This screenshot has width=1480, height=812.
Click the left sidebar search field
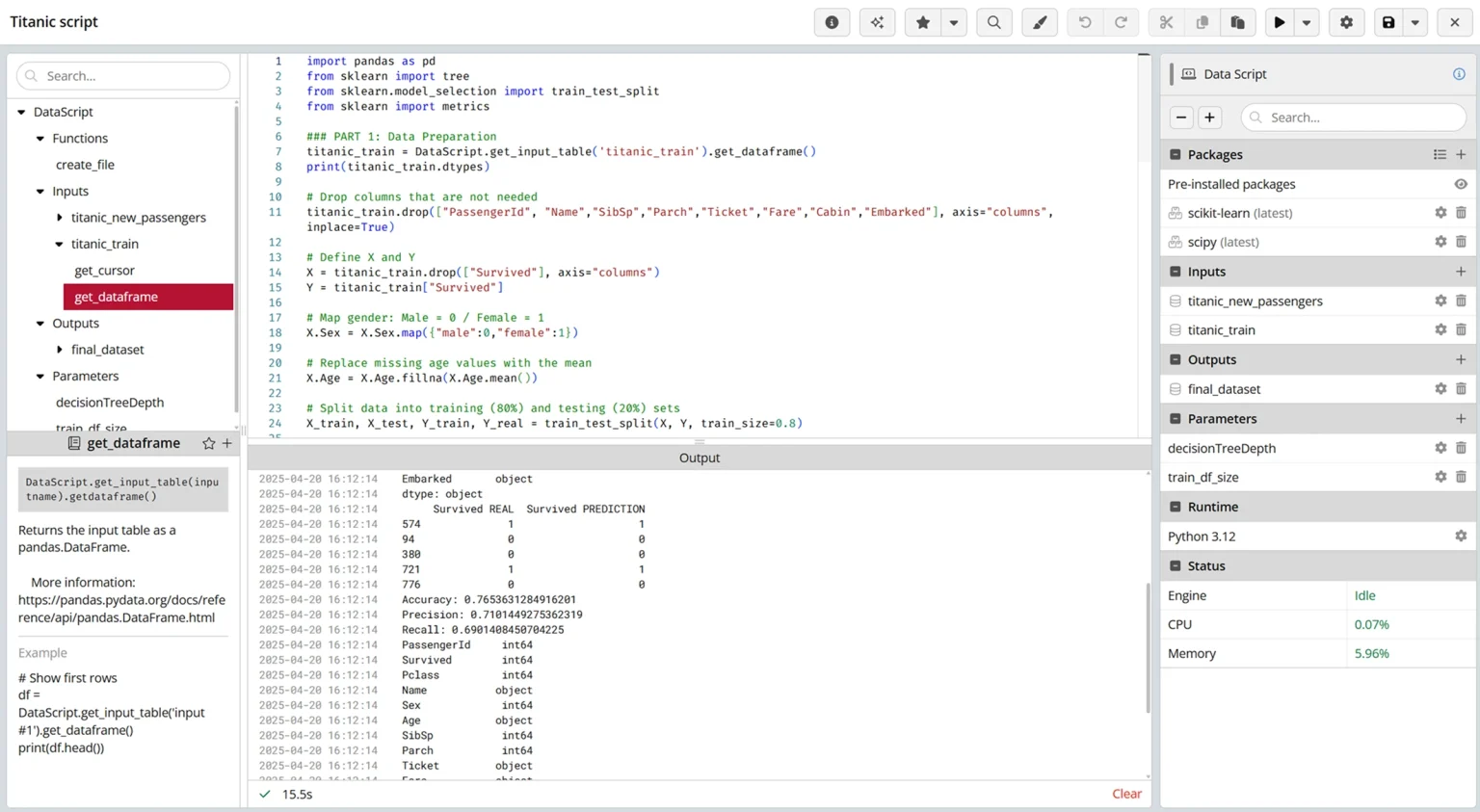click(124, 76)
